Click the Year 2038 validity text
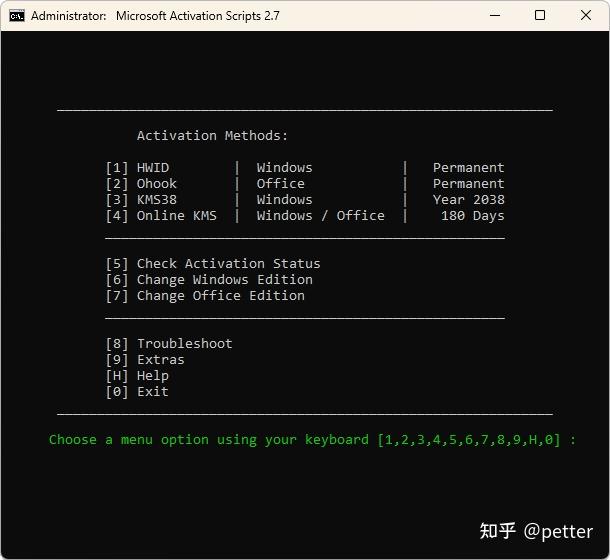The image size is (610, 560). pos(468,200)
